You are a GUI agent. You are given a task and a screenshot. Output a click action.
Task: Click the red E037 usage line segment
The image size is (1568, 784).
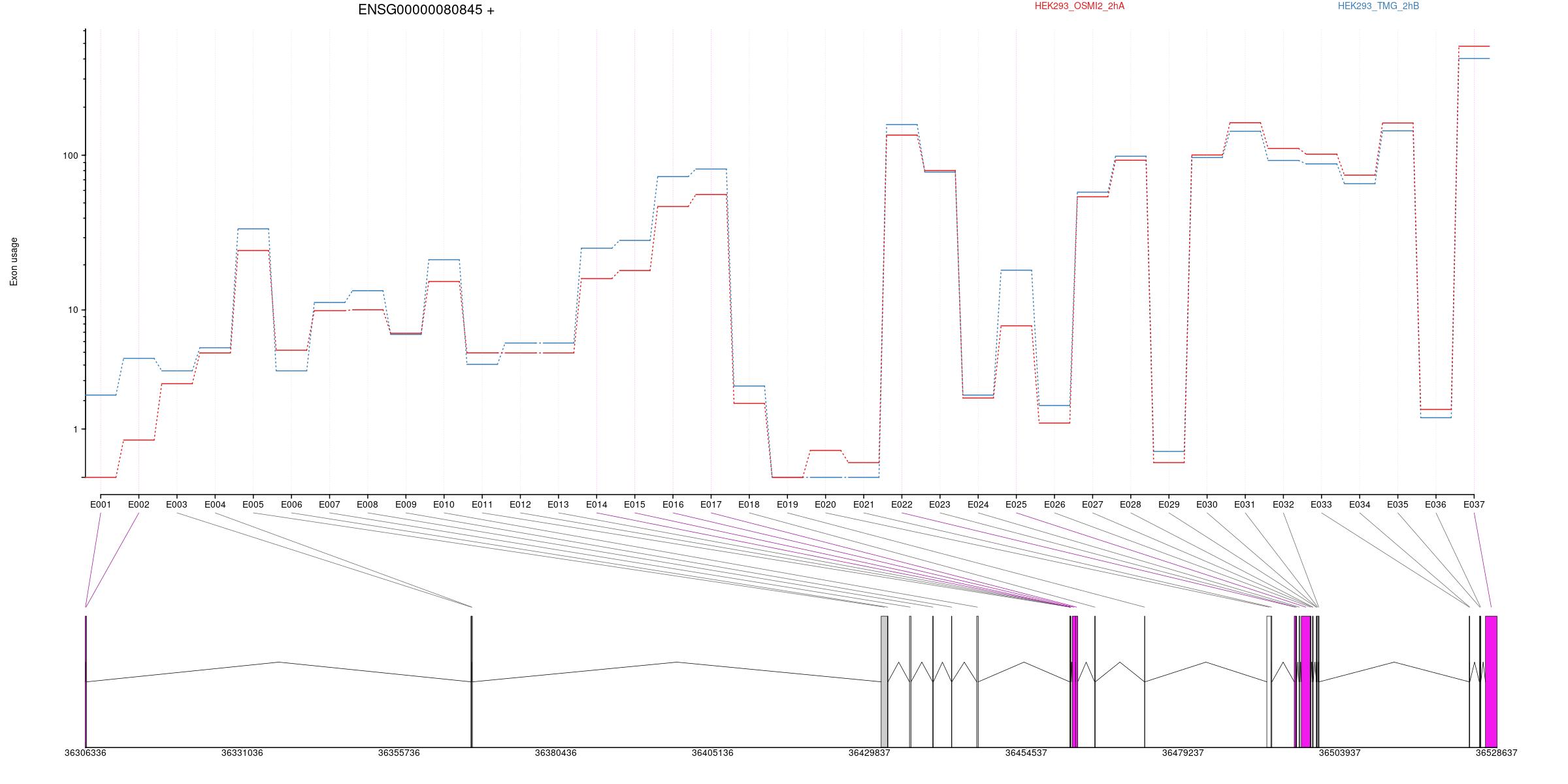[x=1474, y=46]
